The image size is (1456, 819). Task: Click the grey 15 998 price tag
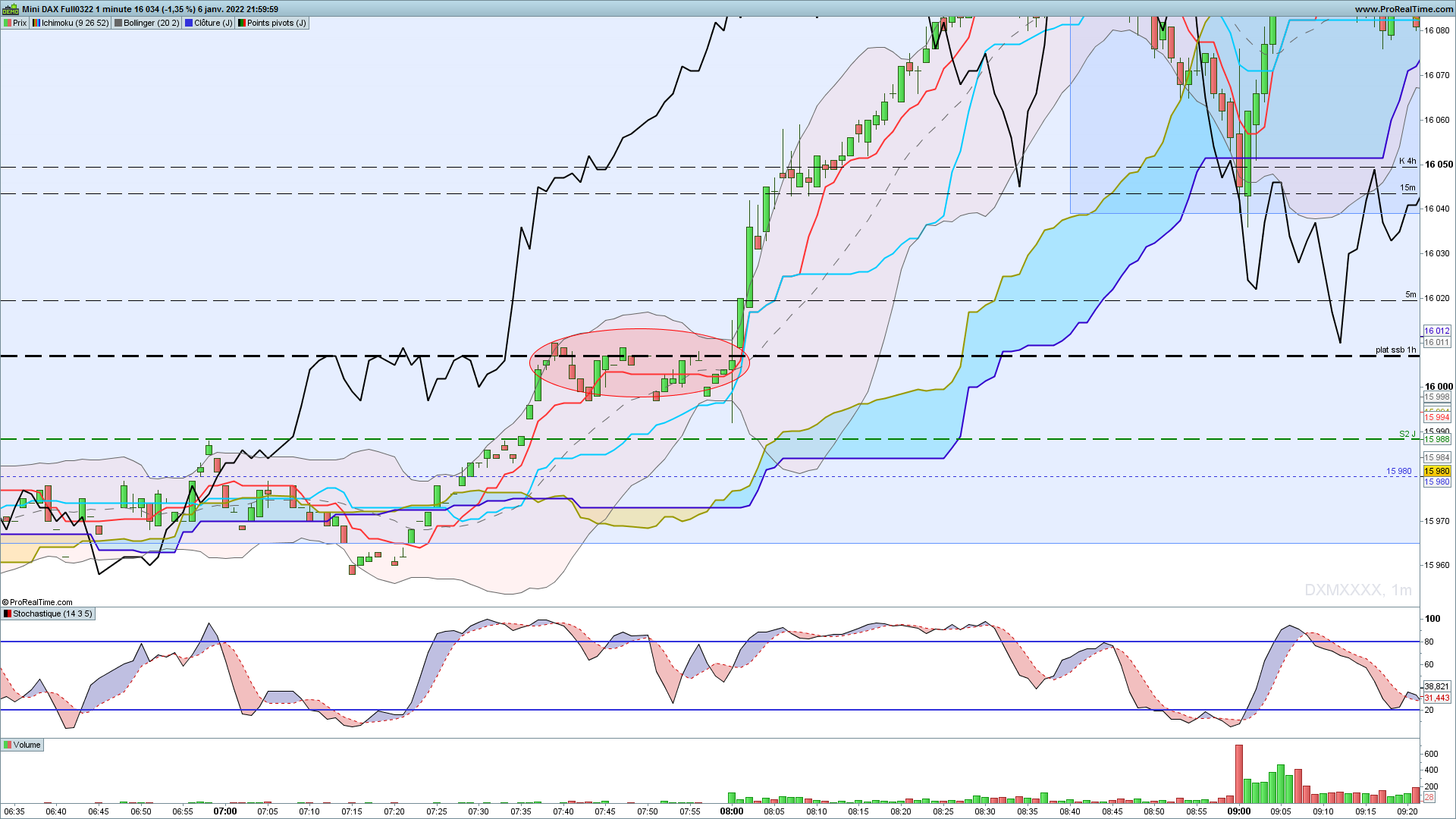click(x=1437, y=397)
